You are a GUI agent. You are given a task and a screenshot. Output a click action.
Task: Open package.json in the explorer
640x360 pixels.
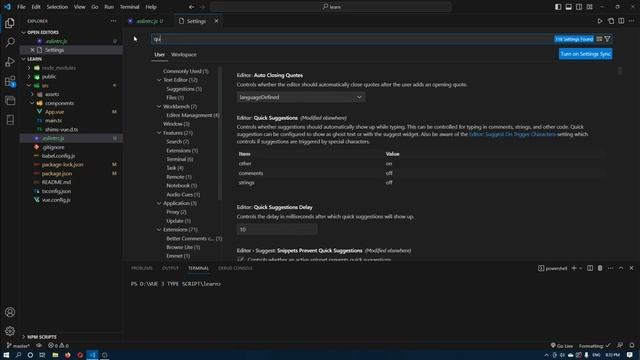57,173
